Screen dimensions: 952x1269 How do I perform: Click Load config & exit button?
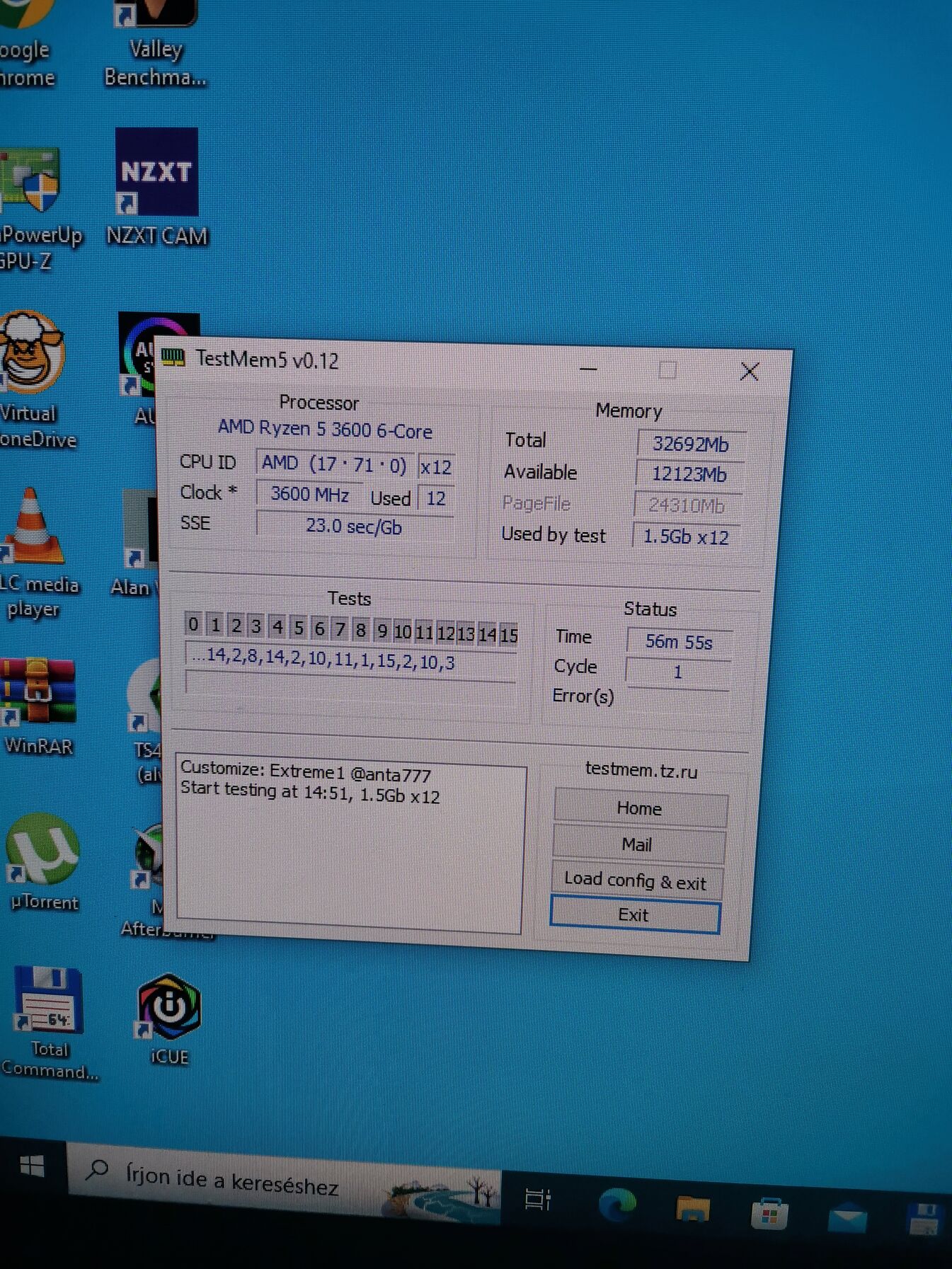(x=636, y=881)
